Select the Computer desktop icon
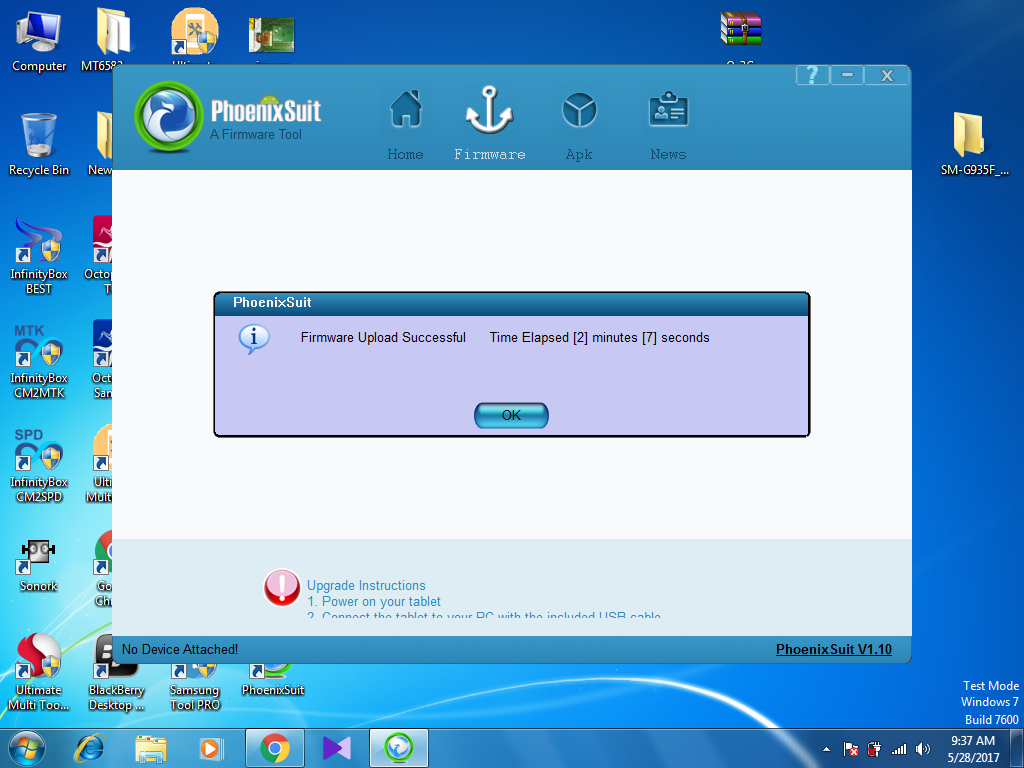This screenshot has height=768, width=1024. pos(39,40)
